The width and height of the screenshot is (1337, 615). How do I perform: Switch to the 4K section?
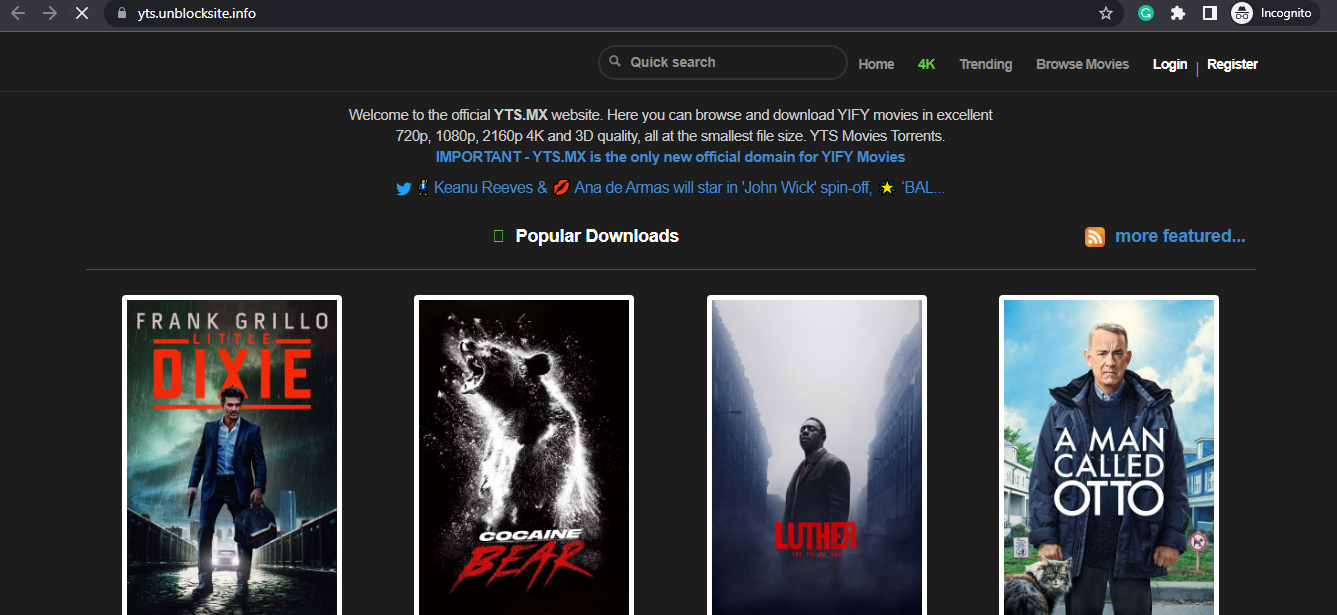926,63
